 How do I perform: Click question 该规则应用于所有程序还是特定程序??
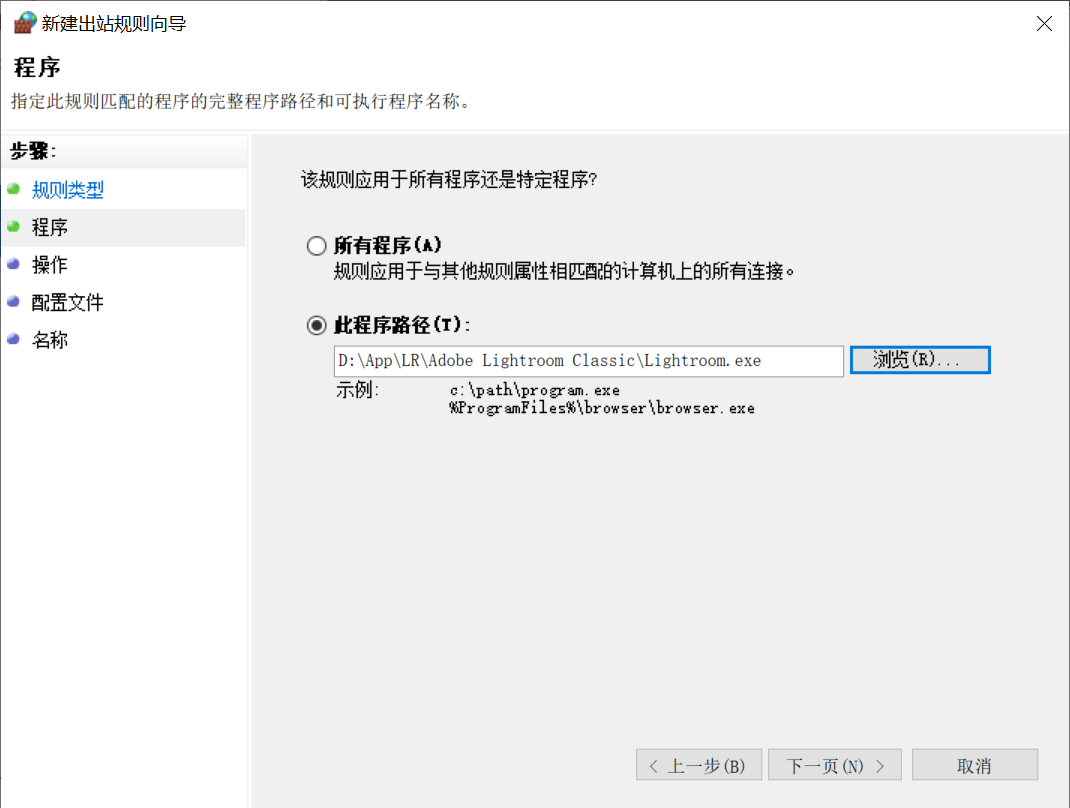[x=449, y=179]
